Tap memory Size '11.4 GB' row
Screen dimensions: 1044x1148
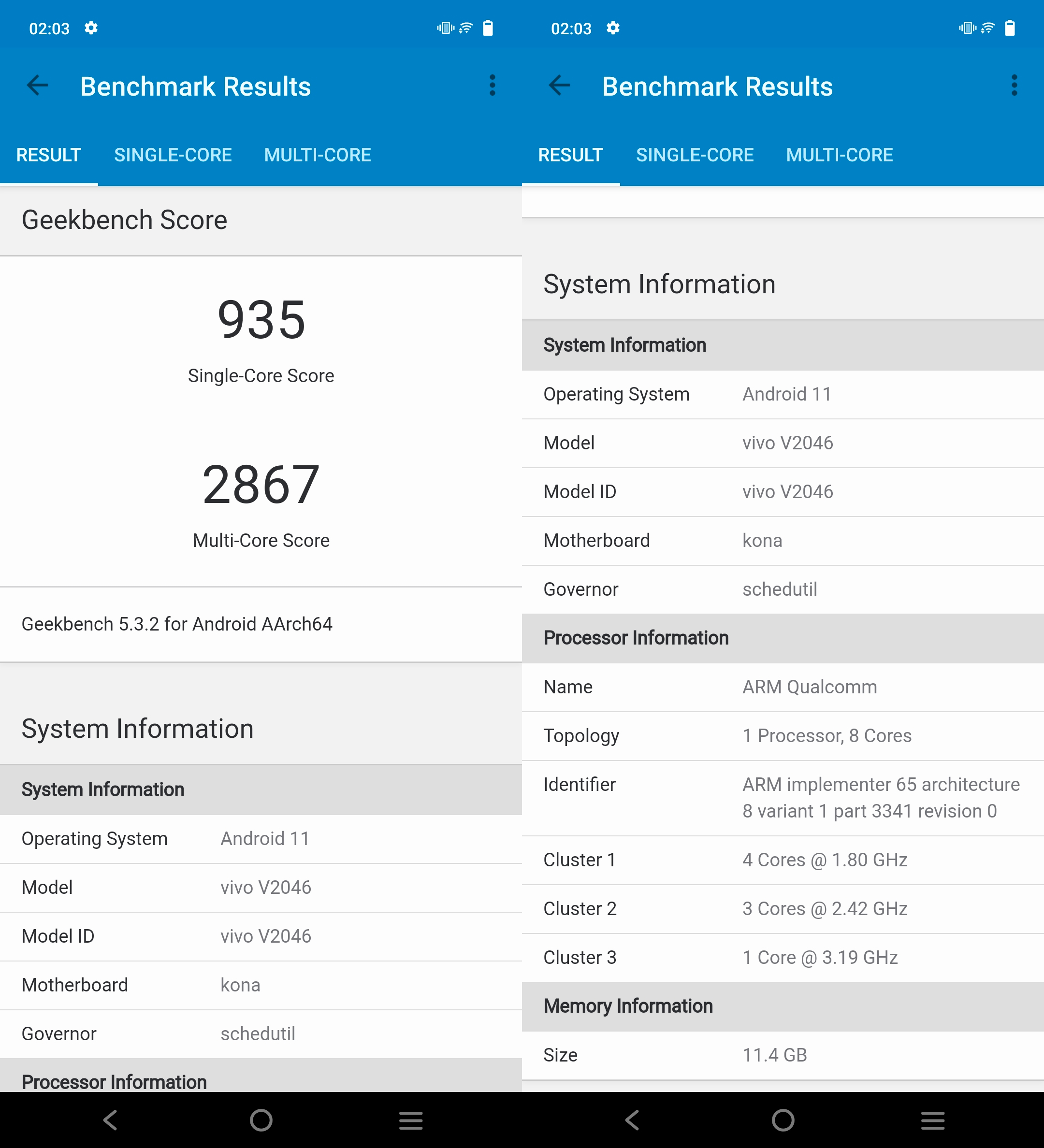783,1055
